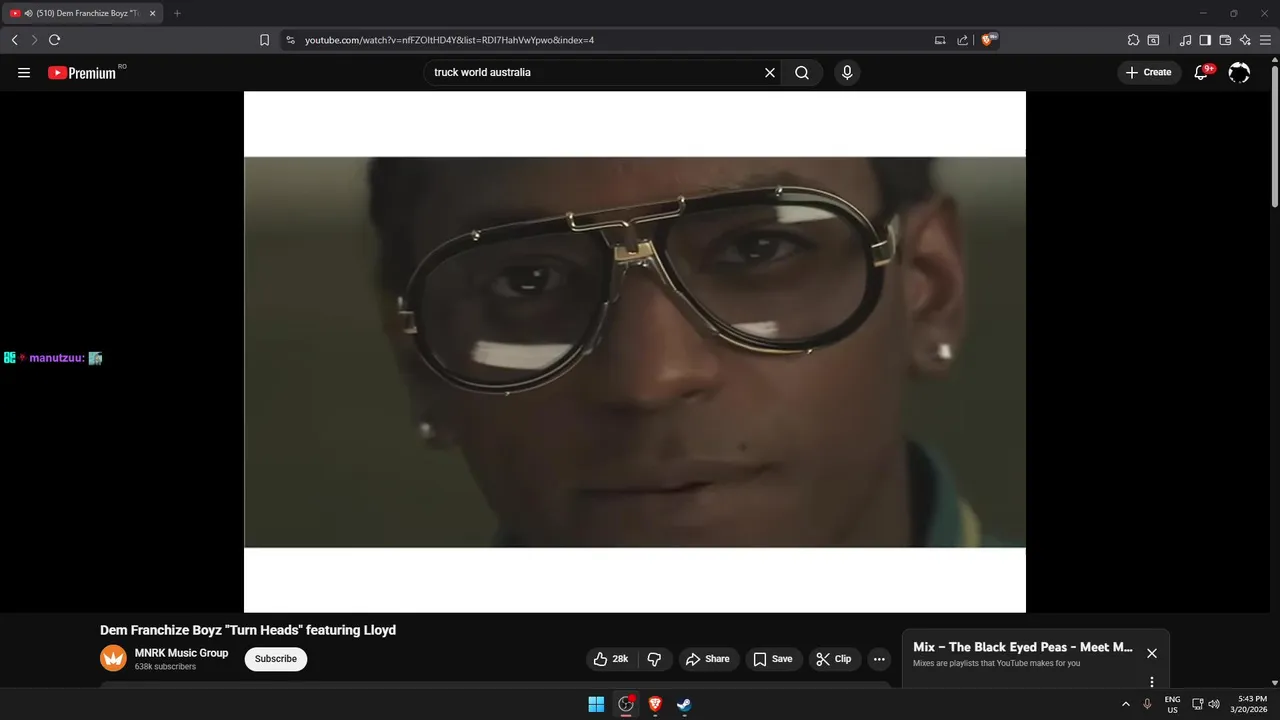Image resolution: width=1280 pixels, height=720 pixels.
Task: Go to the YouTube Premium home logo
Action: 82,72
